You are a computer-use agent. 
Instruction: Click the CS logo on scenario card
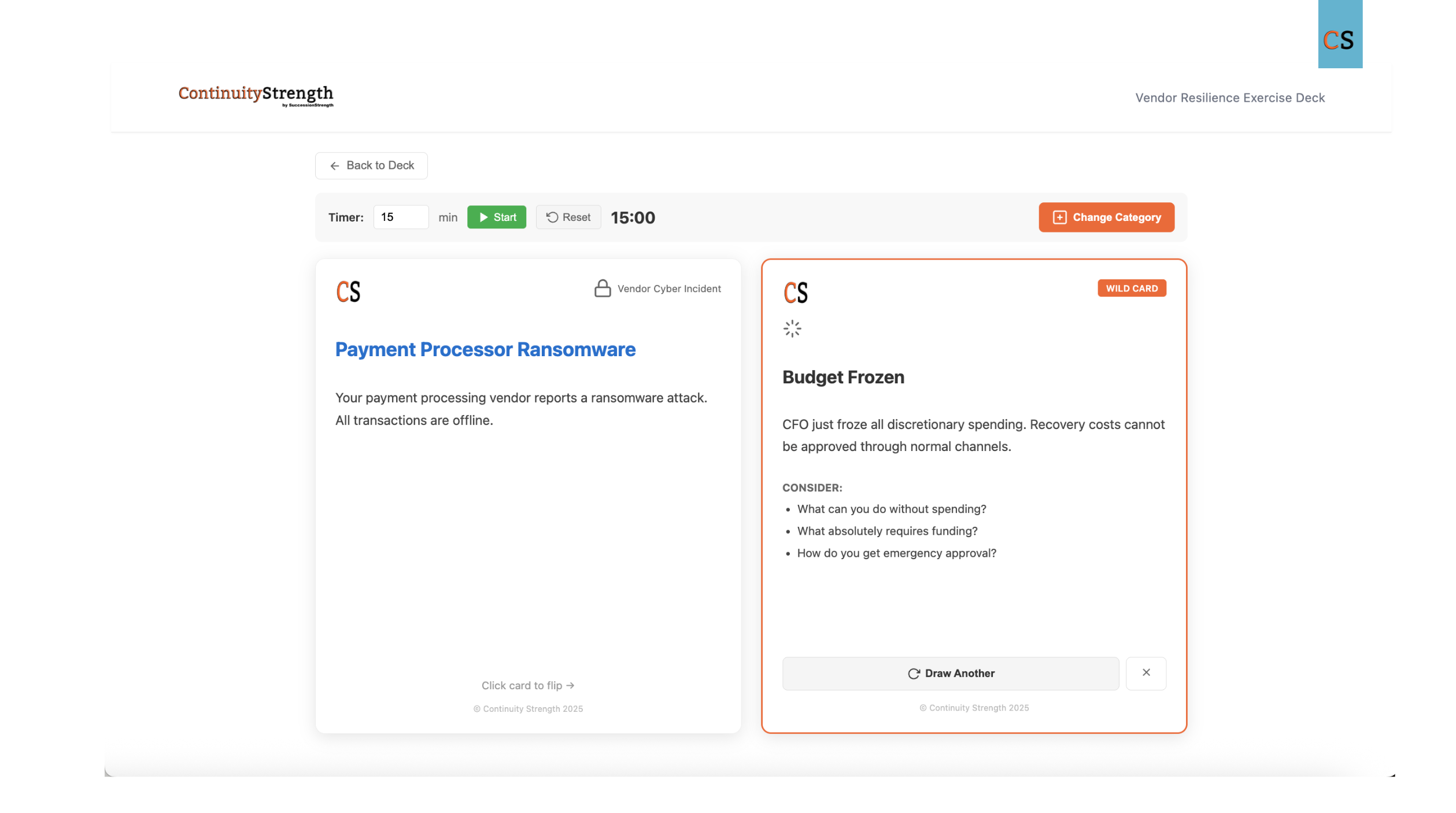[348, 291]
